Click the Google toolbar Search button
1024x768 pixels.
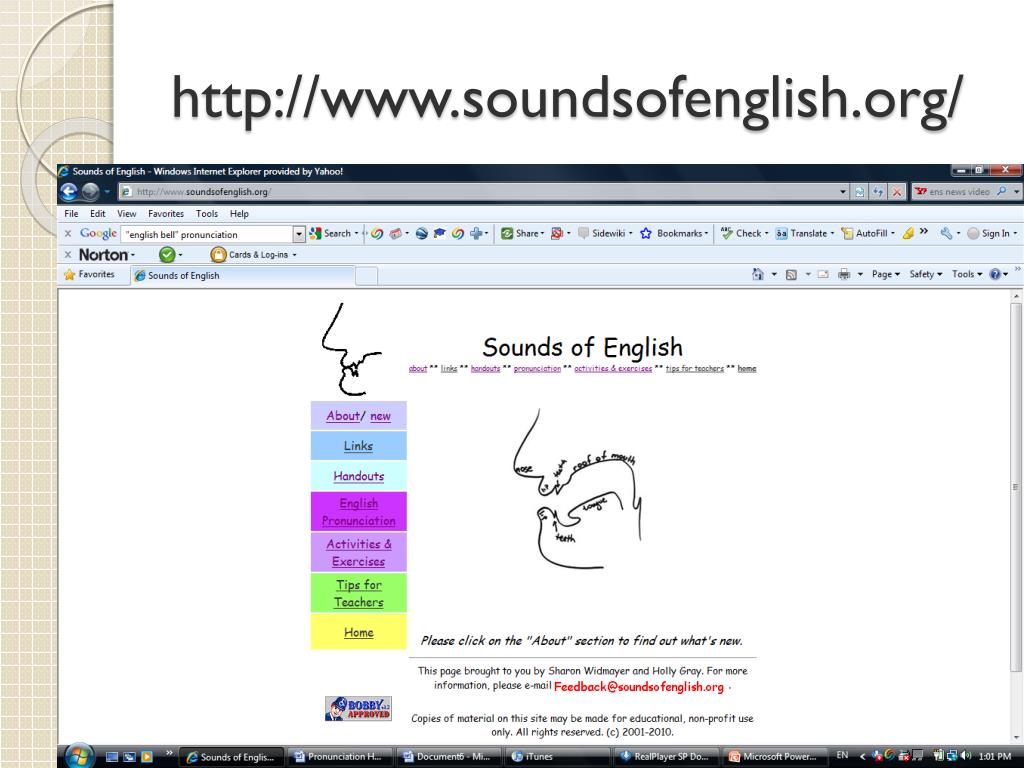332,233
